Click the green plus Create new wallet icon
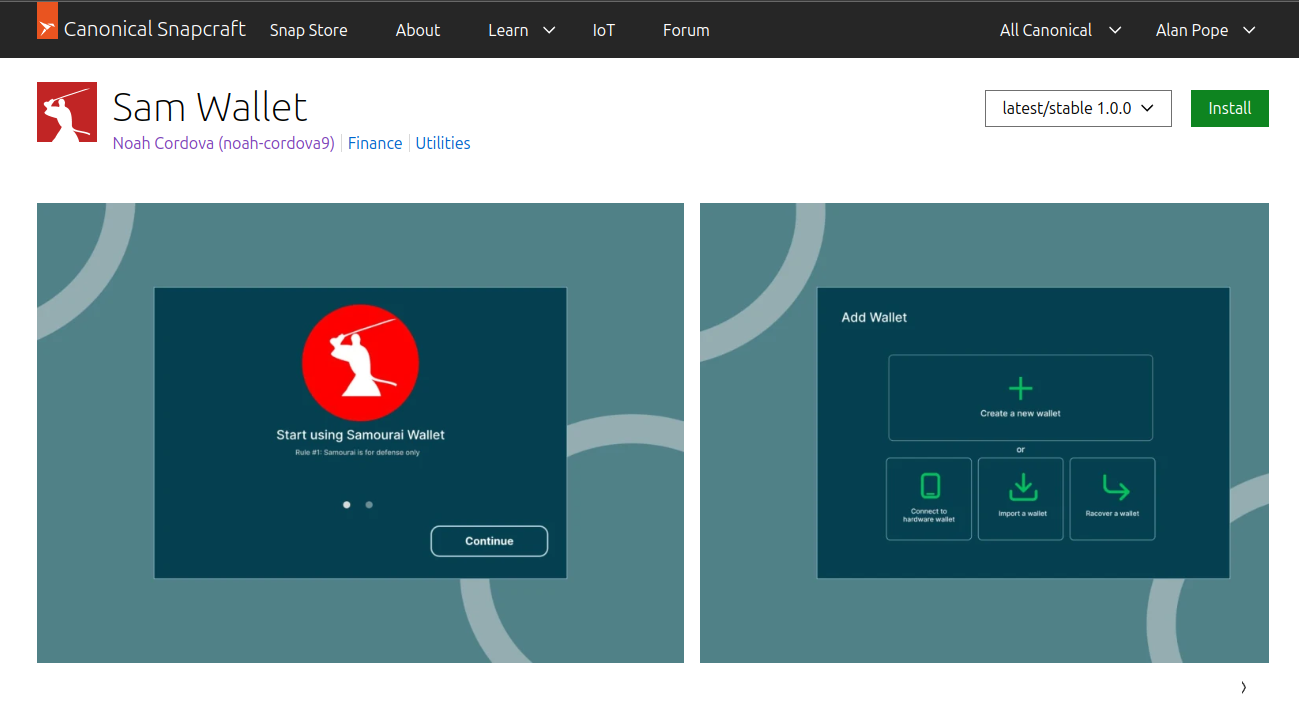This screenshot has height=717, width=1299. pyautogui.click(x=1020, y=388)
